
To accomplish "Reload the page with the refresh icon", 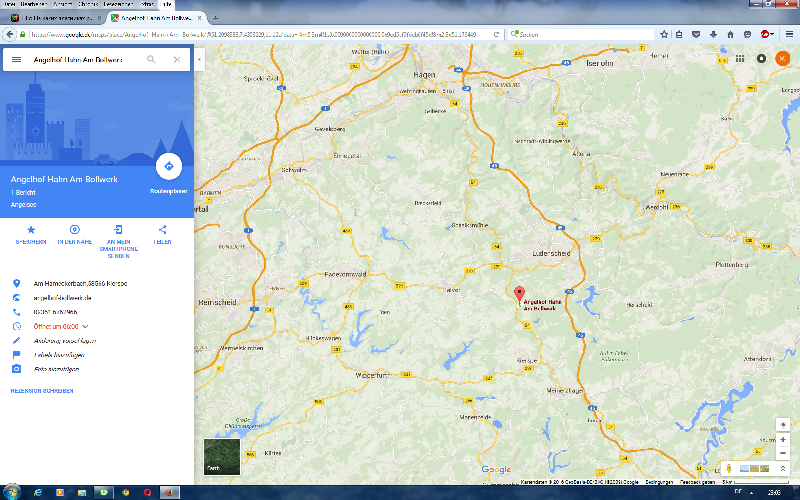I will tap(496, 34).
